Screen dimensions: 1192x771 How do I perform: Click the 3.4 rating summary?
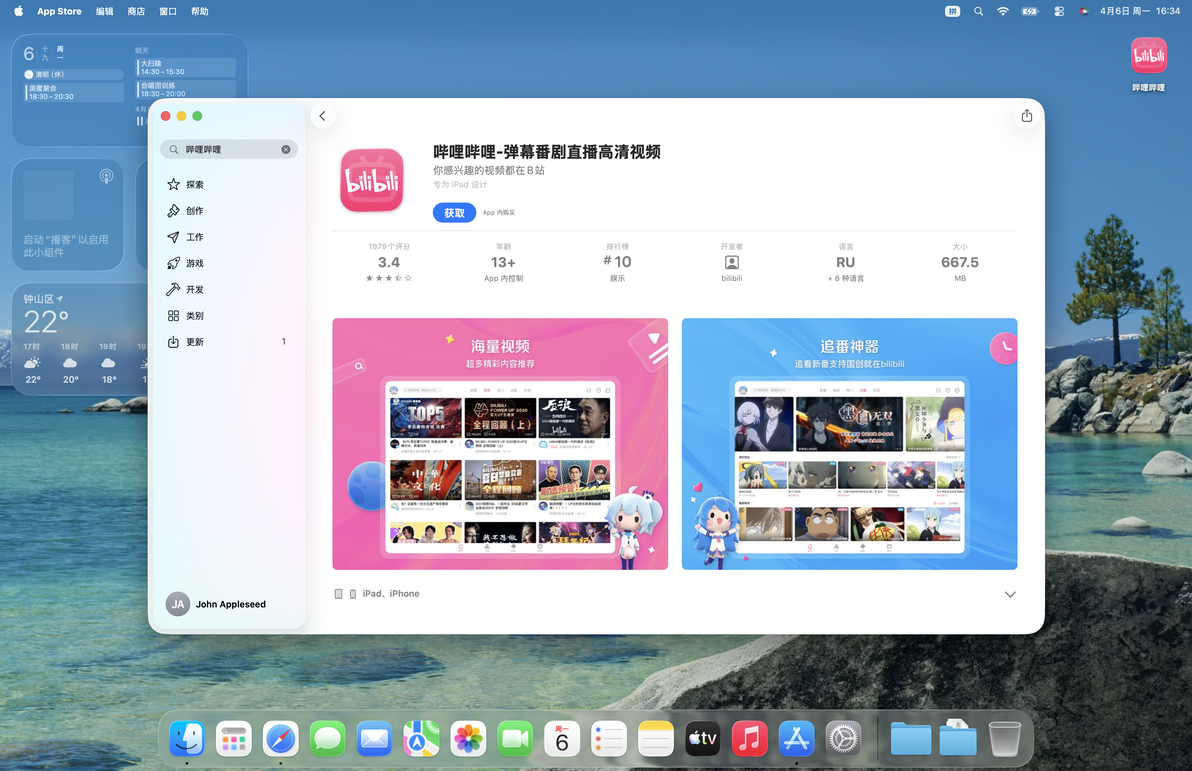[x=388, y=263]
